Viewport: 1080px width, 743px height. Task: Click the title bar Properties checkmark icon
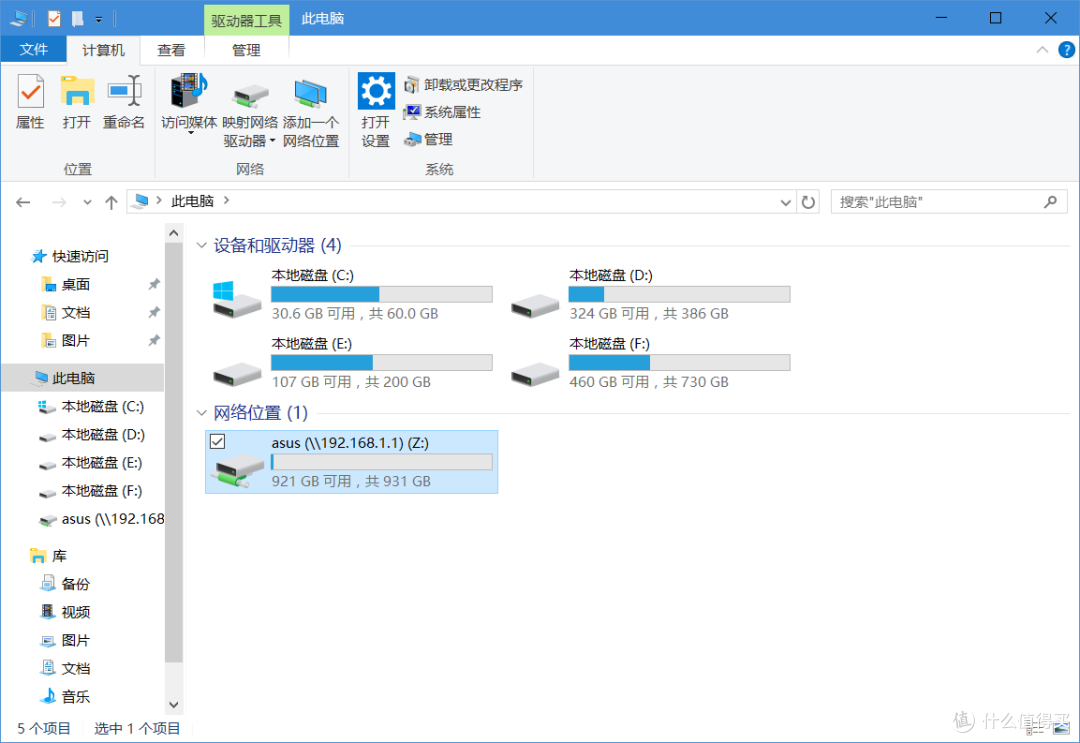click(54, 19)
